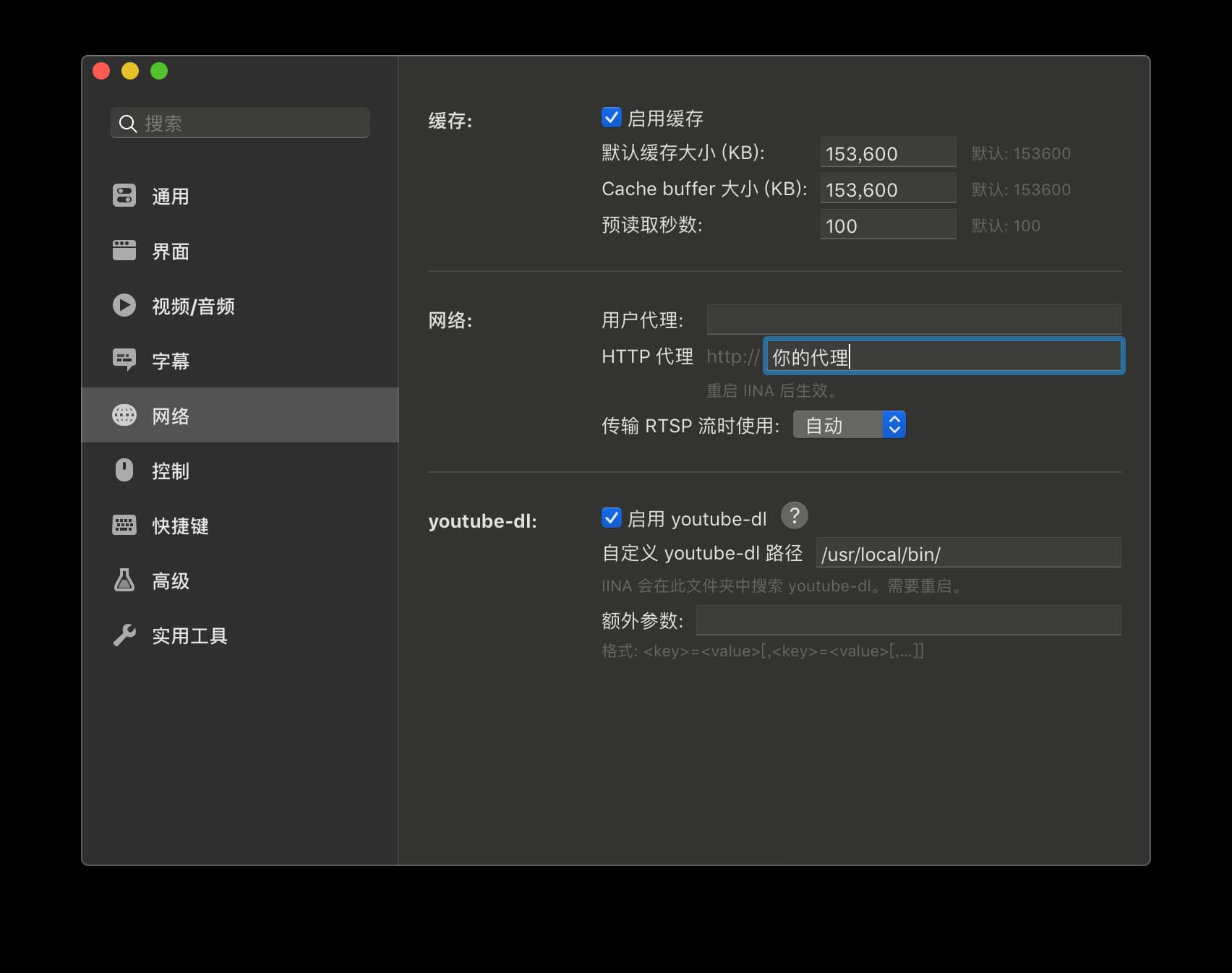Viewport: 1232px width, 973px height.
Task: Click the 缓存: section heading
Action: [450, 121]
